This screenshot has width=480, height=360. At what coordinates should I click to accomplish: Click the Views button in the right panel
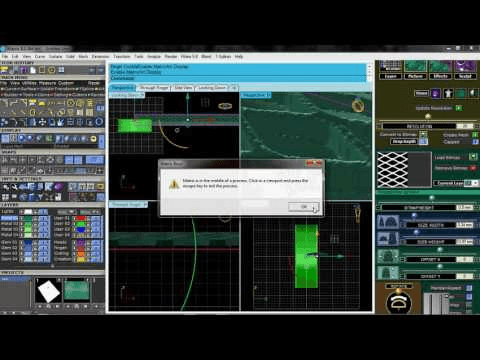(421, 93)
